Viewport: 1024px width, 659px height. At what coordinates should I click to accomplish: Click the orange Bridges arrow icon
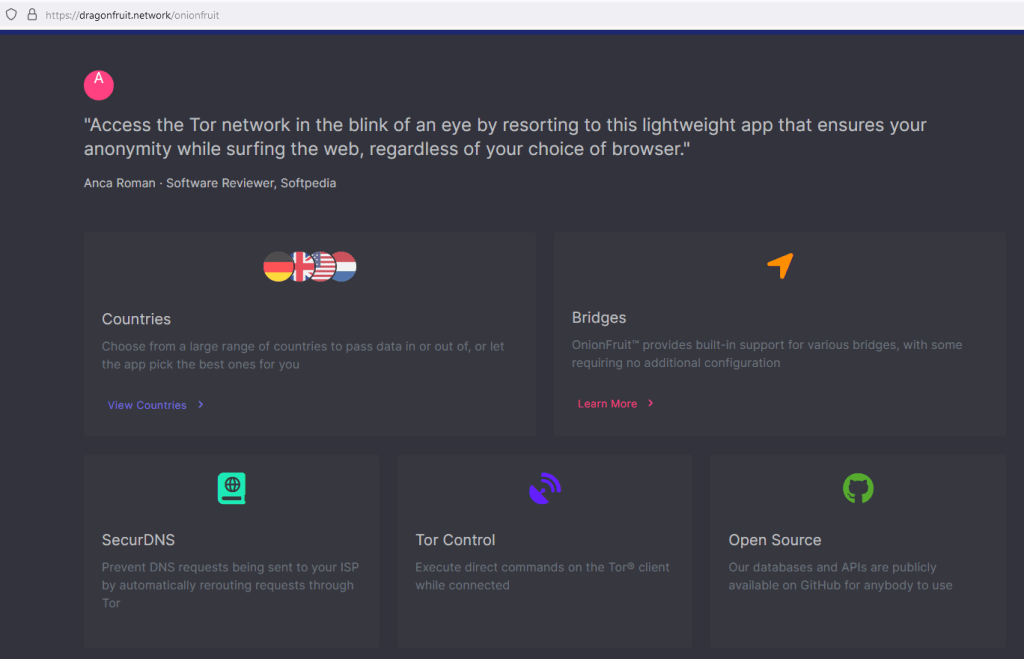pyautogui.click(x=780, y=265)
